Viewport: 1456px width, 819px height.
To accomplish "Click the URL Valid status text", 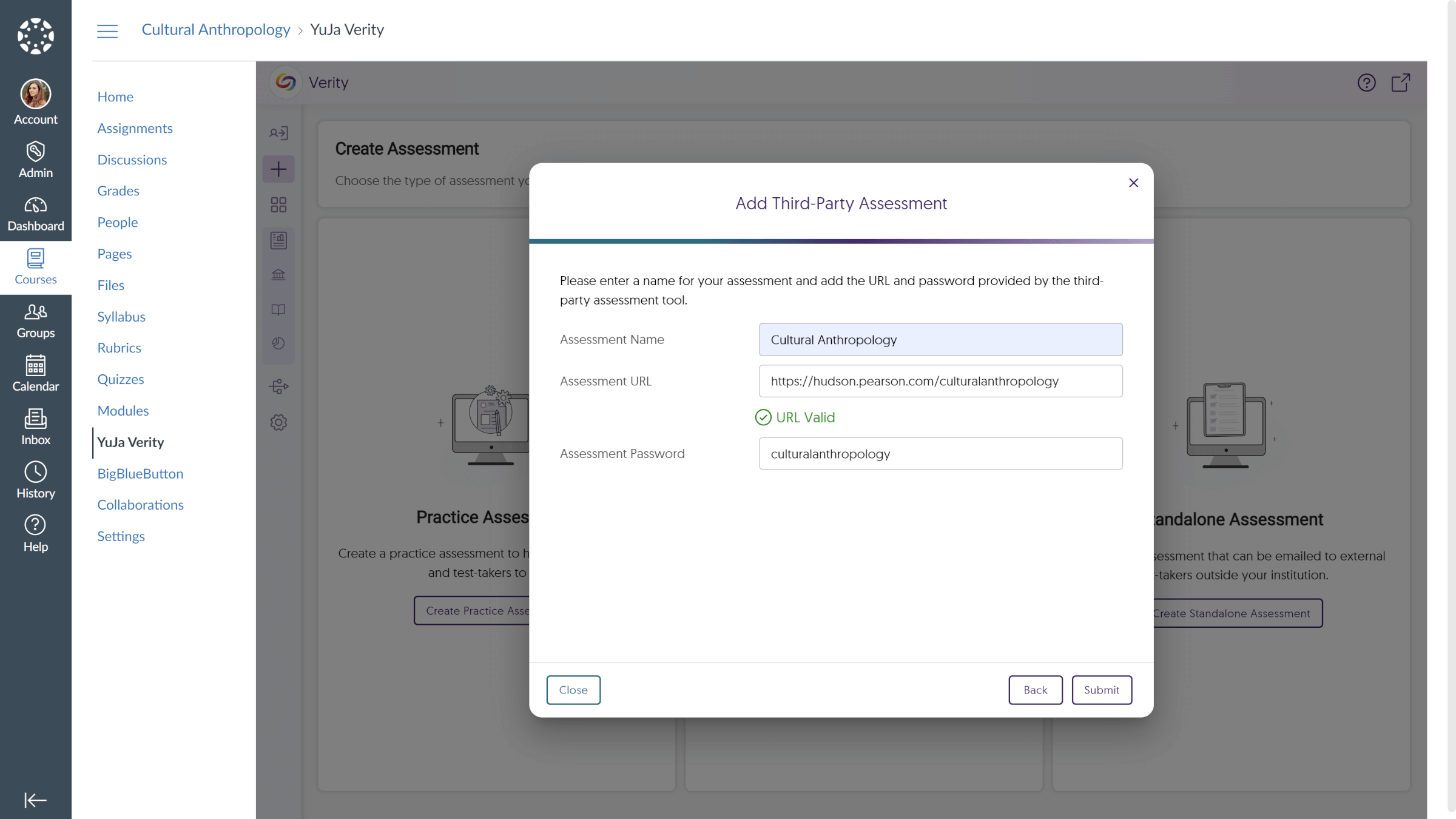I will click(x=805, y=417).
